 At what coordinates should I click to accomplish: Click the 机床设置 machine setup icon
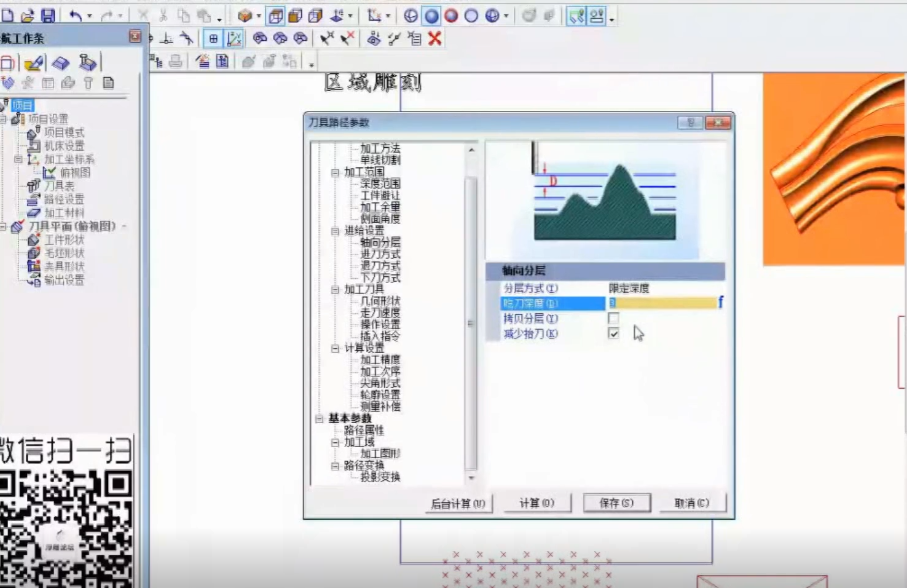click(x=33, y=146)
